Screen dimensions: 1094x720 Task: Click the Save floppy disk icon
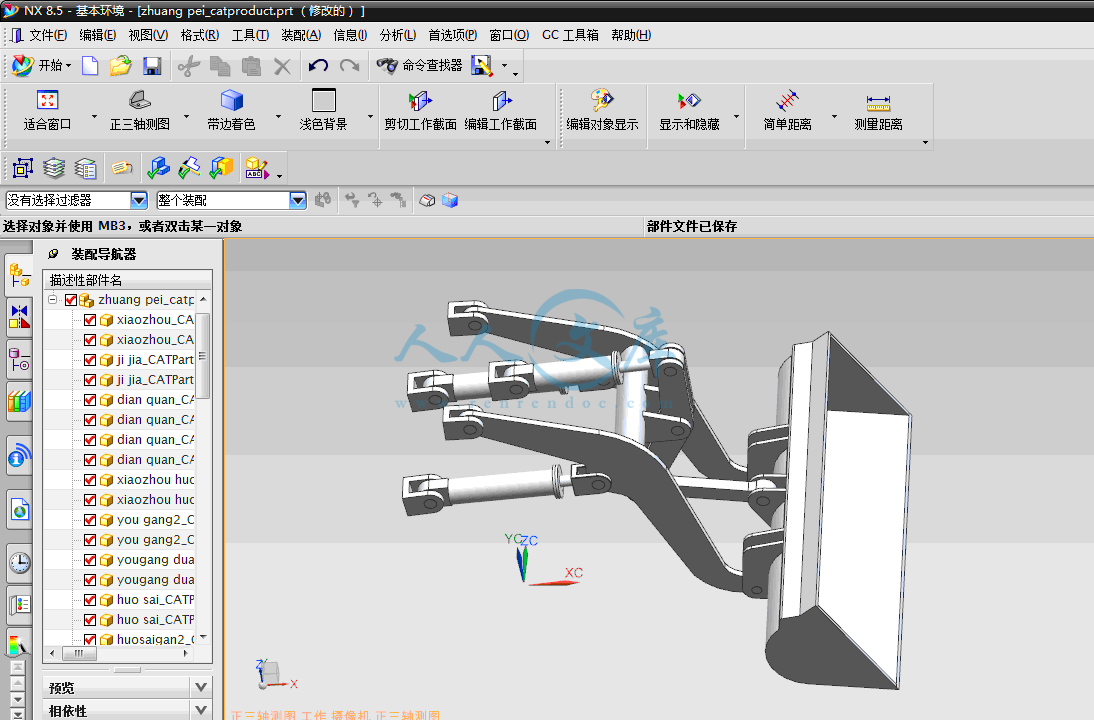pos(152,66)
